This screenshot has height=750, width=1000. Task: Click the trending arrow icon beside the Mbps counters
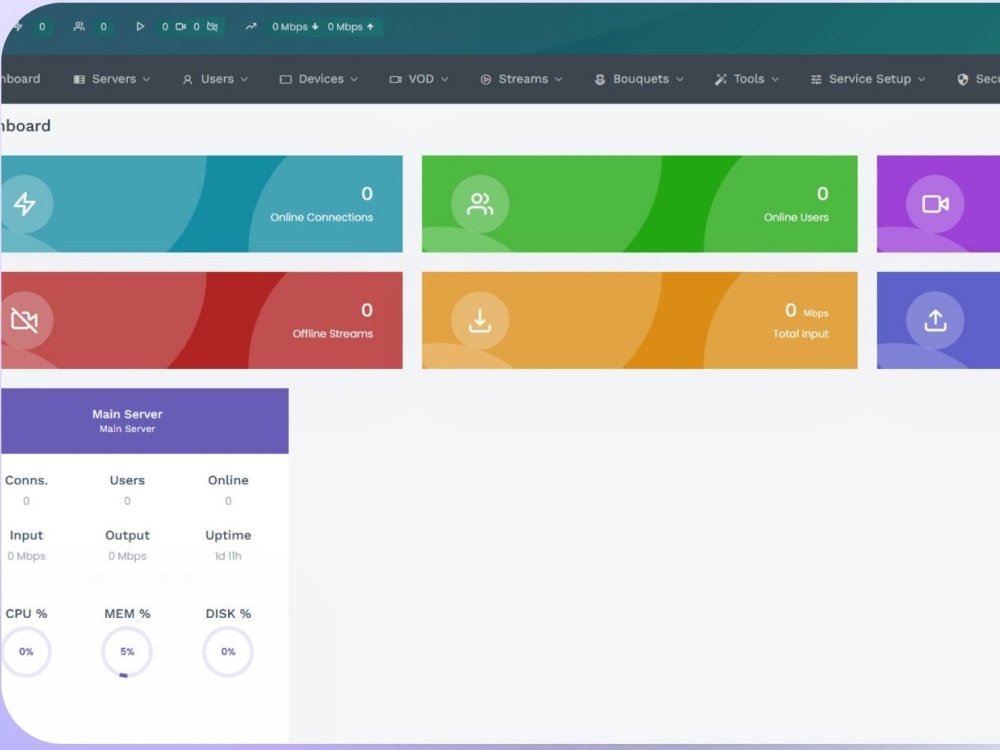pyautogui.click(x=250, y=27)
